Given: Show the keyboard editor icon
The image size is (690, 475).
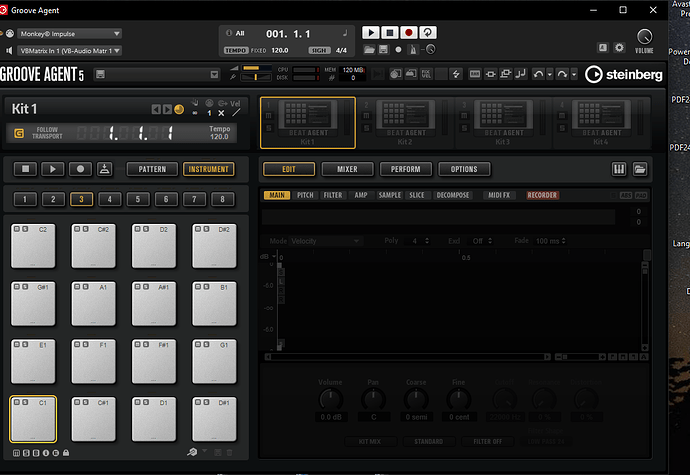Looking at the screenshot, I should [619, 169].
